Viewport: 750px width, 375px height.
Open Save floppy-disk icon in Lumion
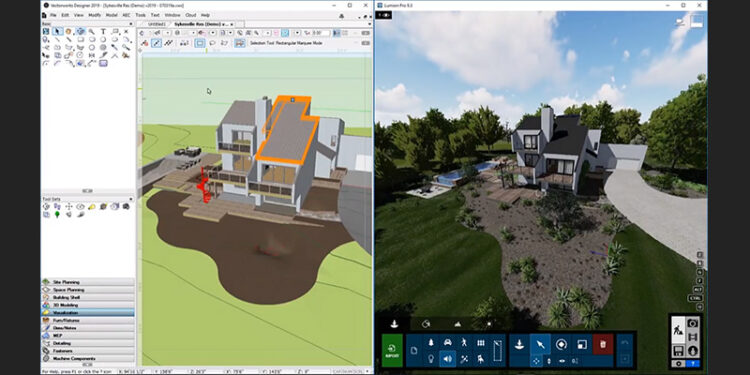click(x=678, y=351)
